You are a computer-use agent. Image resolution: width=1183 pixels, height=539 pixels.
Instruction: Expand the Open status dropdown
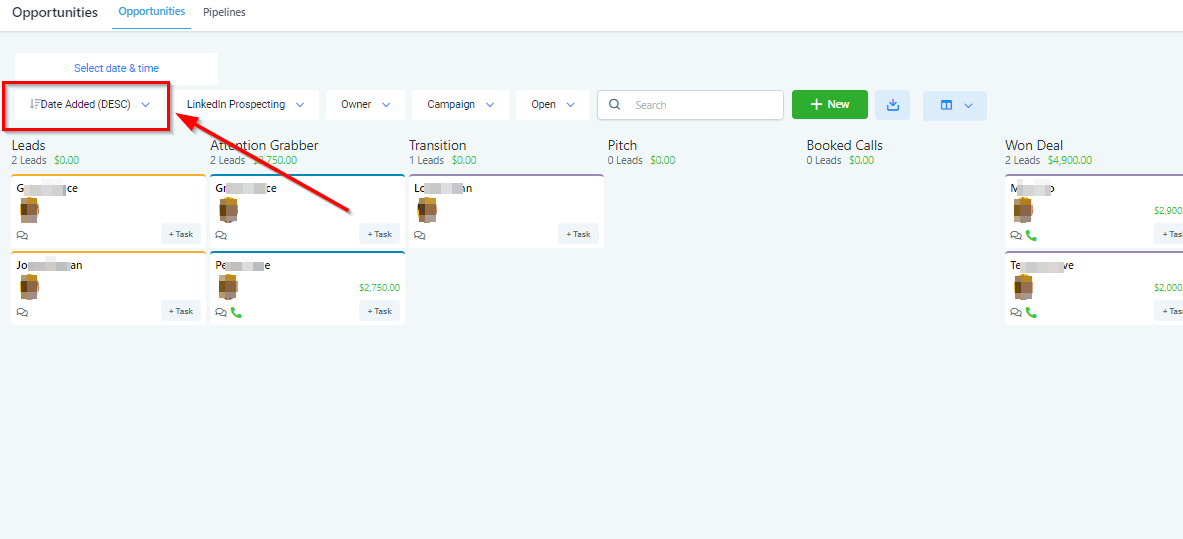click(553, 104)
